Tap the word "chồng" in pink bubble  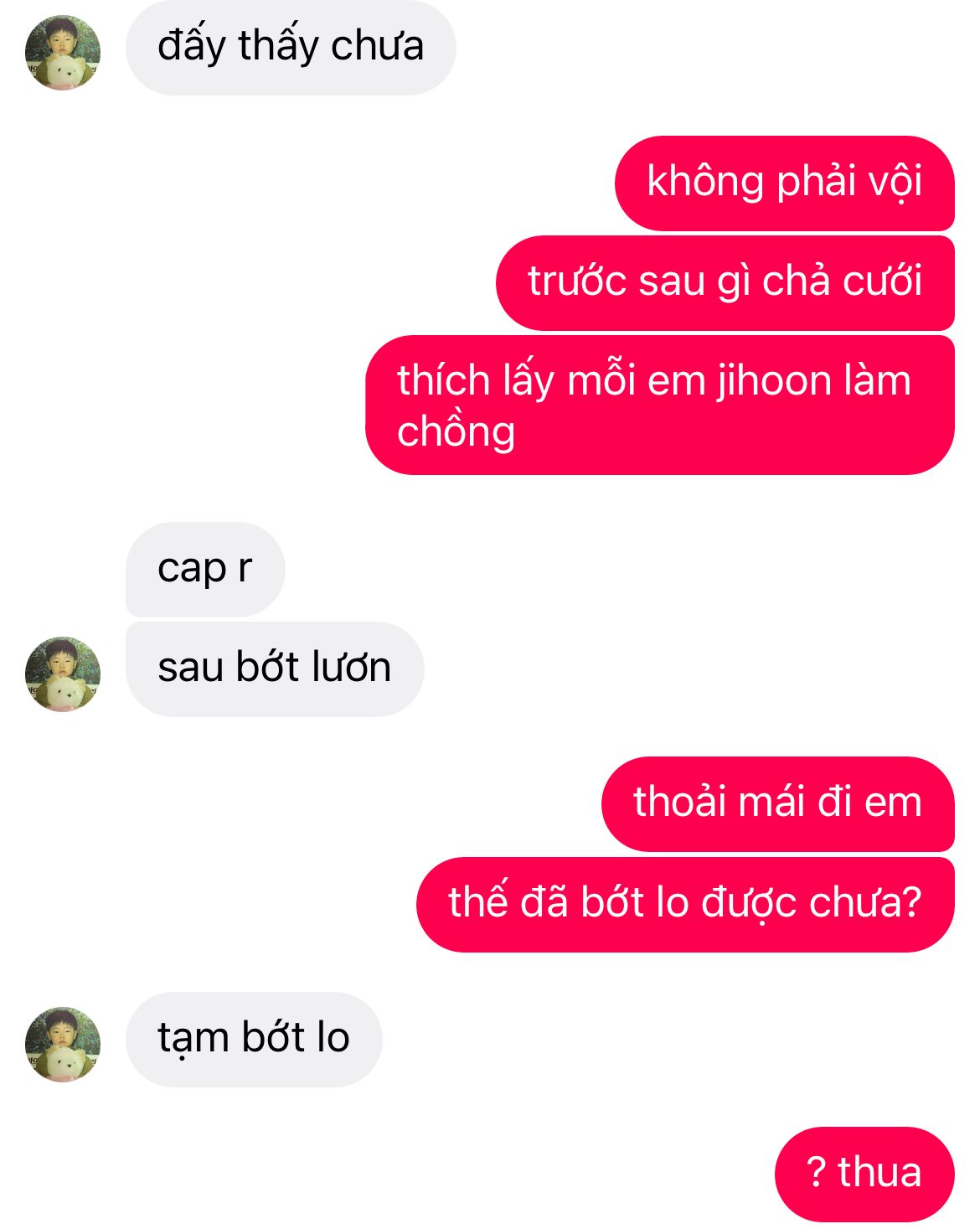(456, 432)
